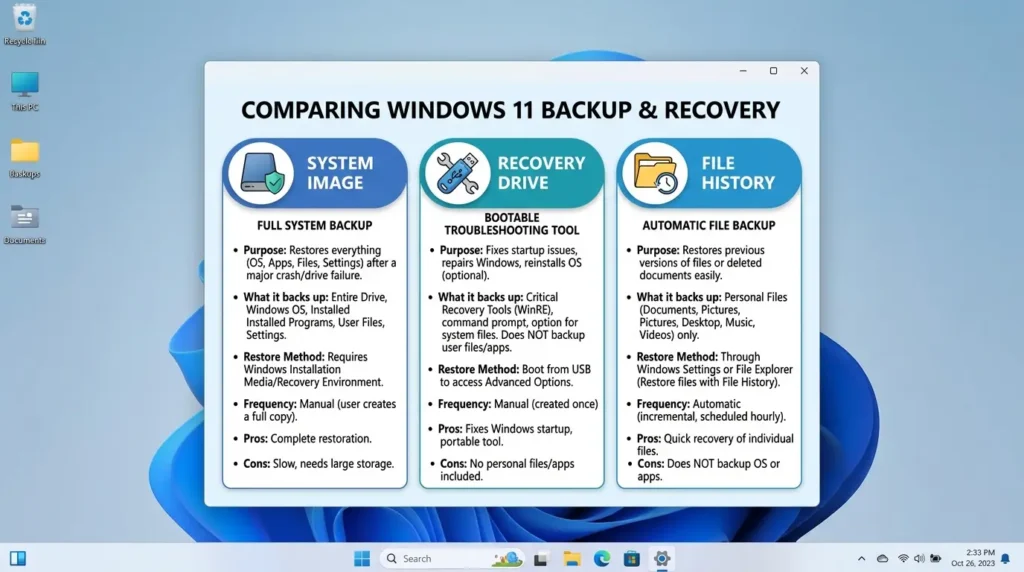Screen dimensions: 1024x572
Task: Open the Windows Start menu
Action: 362,558
